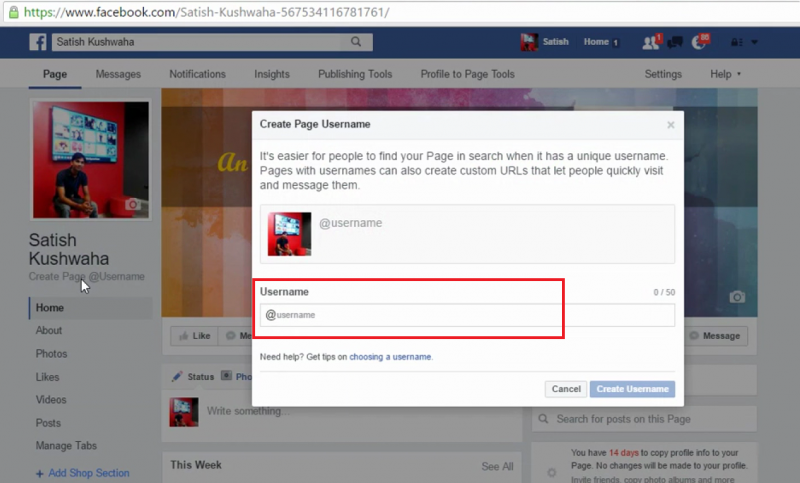Open page Settings
The width and height of the screenshot is (800, 483).
(663, 74)
